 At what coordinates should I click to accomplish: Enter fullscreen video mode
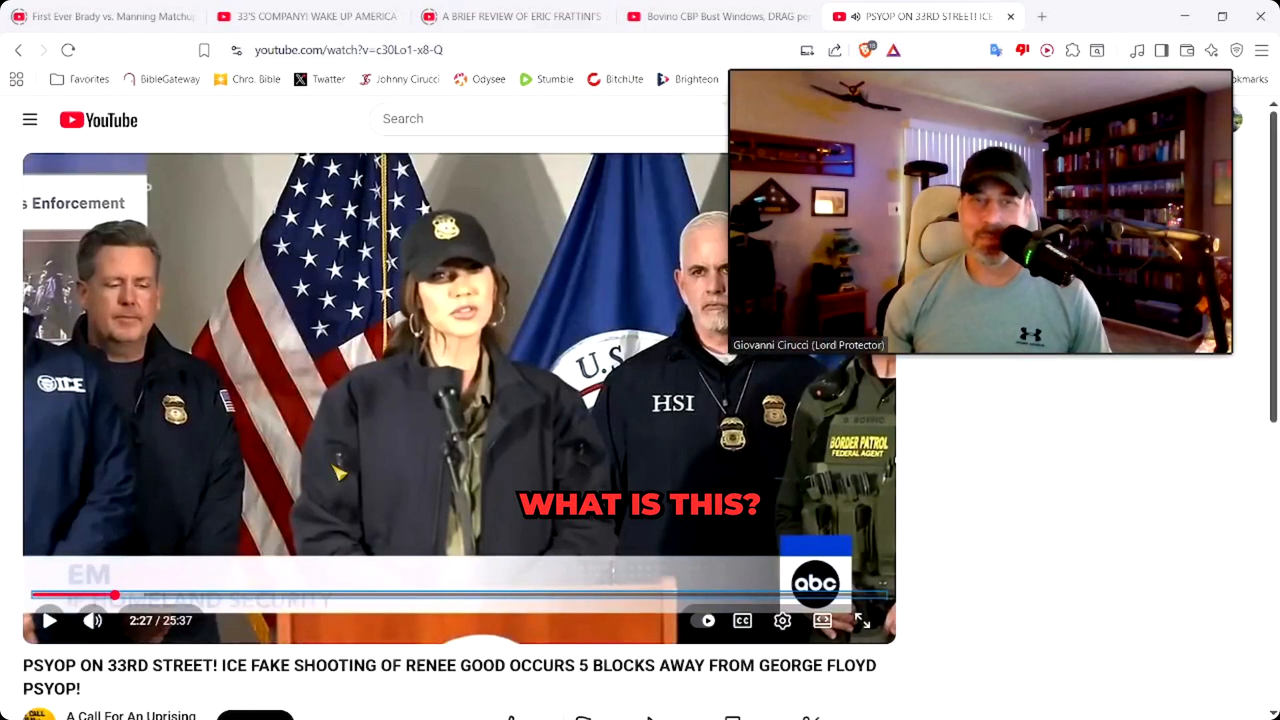click(862, 621)
